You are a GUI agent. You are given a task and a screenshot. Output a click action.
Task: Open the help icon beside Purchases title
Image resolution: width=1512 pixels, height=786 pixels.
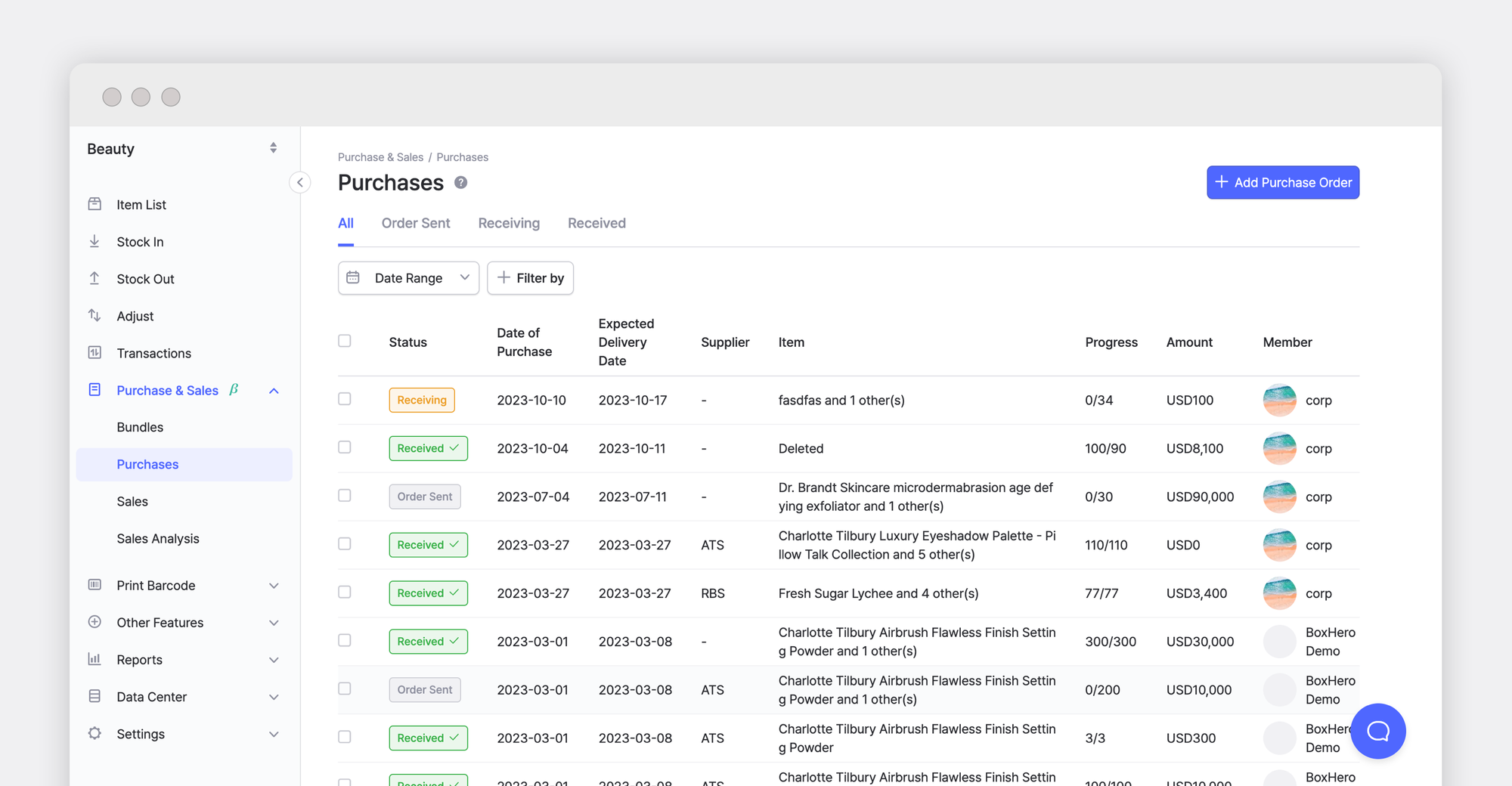point(460,183)
